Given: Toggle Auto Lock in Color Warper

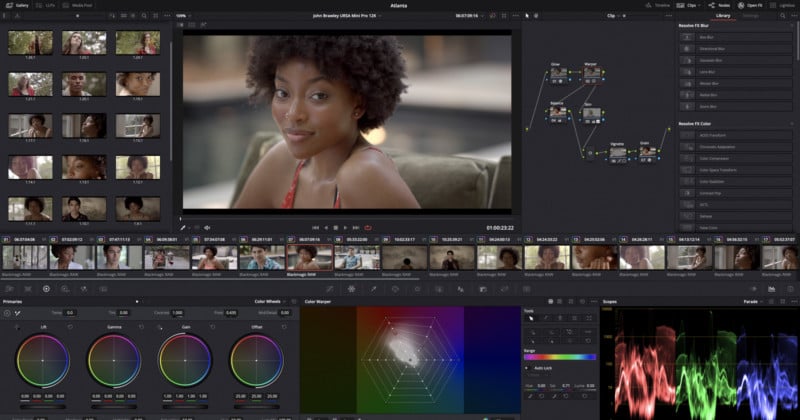Looking at the screenshot, I should coord(528,368).
